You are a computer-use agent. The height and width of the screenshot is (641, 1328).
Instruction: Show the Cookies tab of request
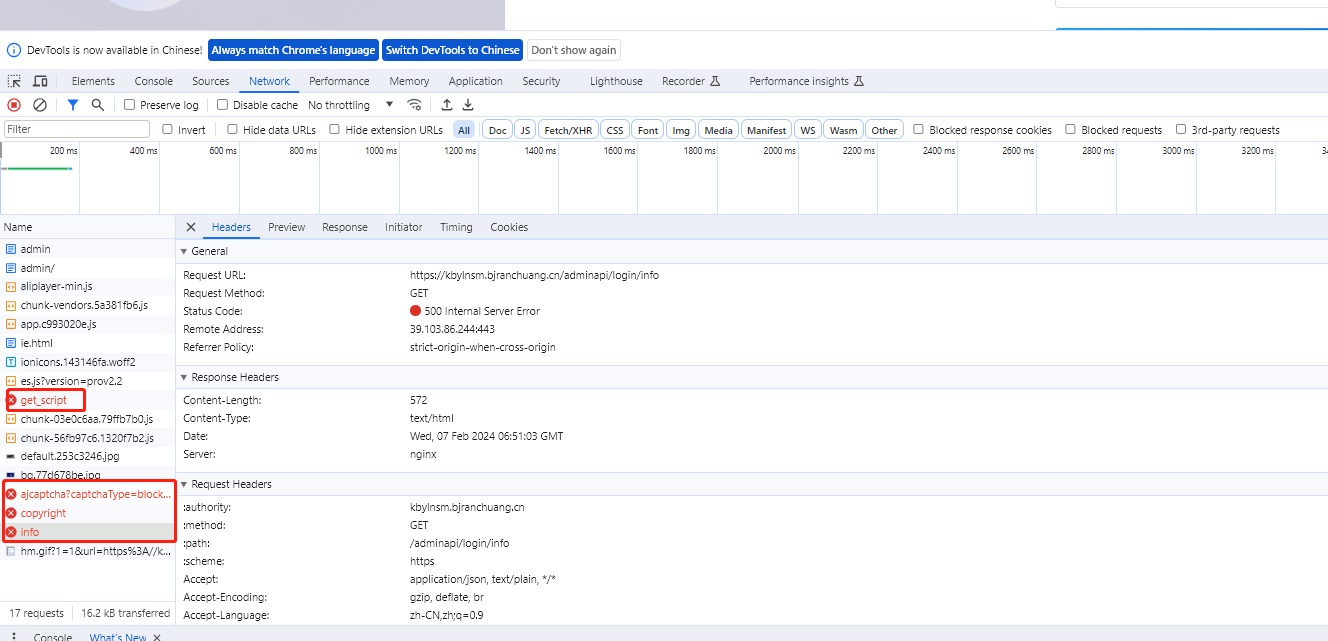point(509,227)
